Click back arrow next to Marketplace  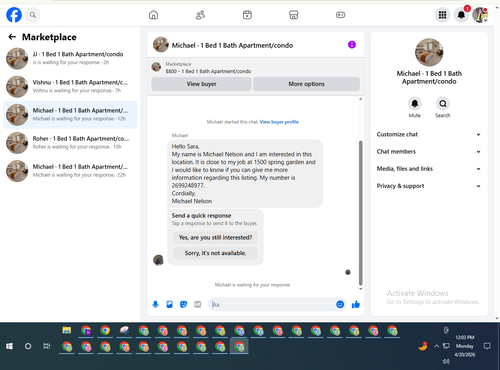pos(12,37)
